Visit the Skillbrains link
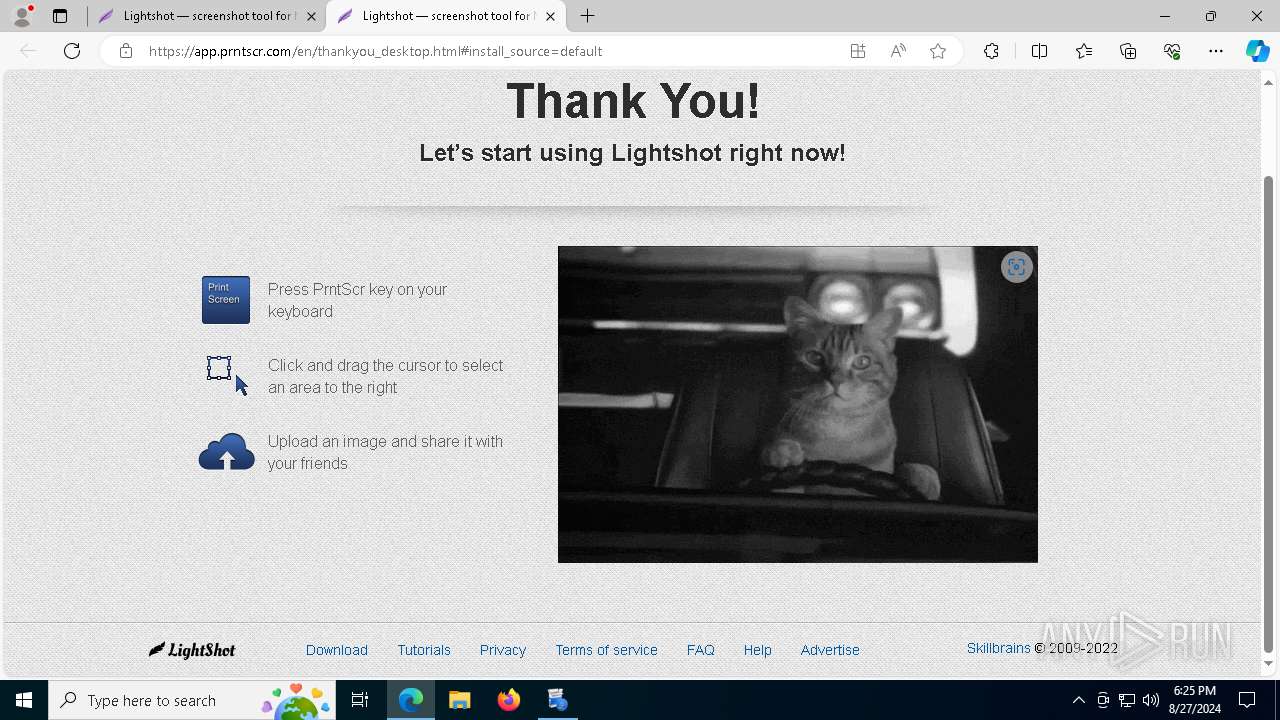The height and width of the screenshot is (720, 1280). pos(998,648)
